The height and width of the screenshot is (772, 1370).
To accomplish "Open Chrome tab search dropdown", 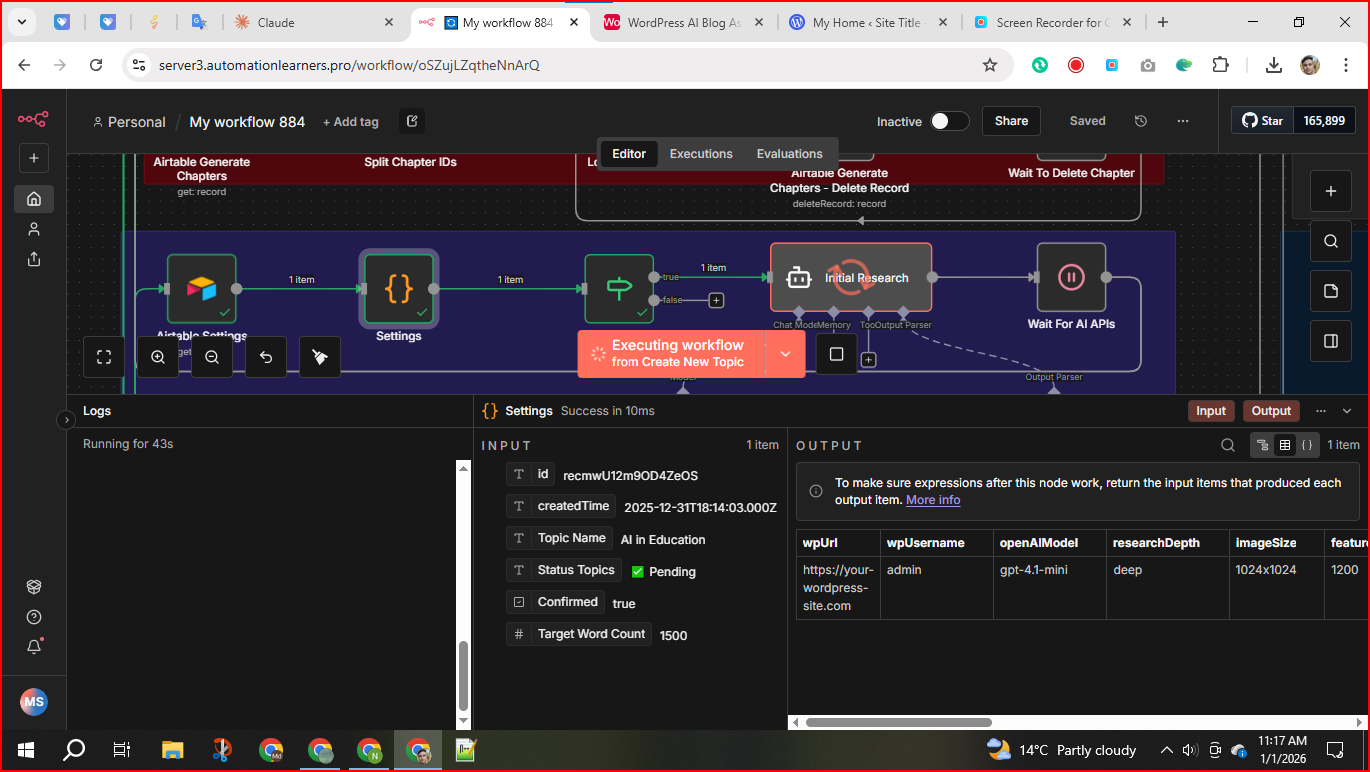I will [x=22, y=22].
